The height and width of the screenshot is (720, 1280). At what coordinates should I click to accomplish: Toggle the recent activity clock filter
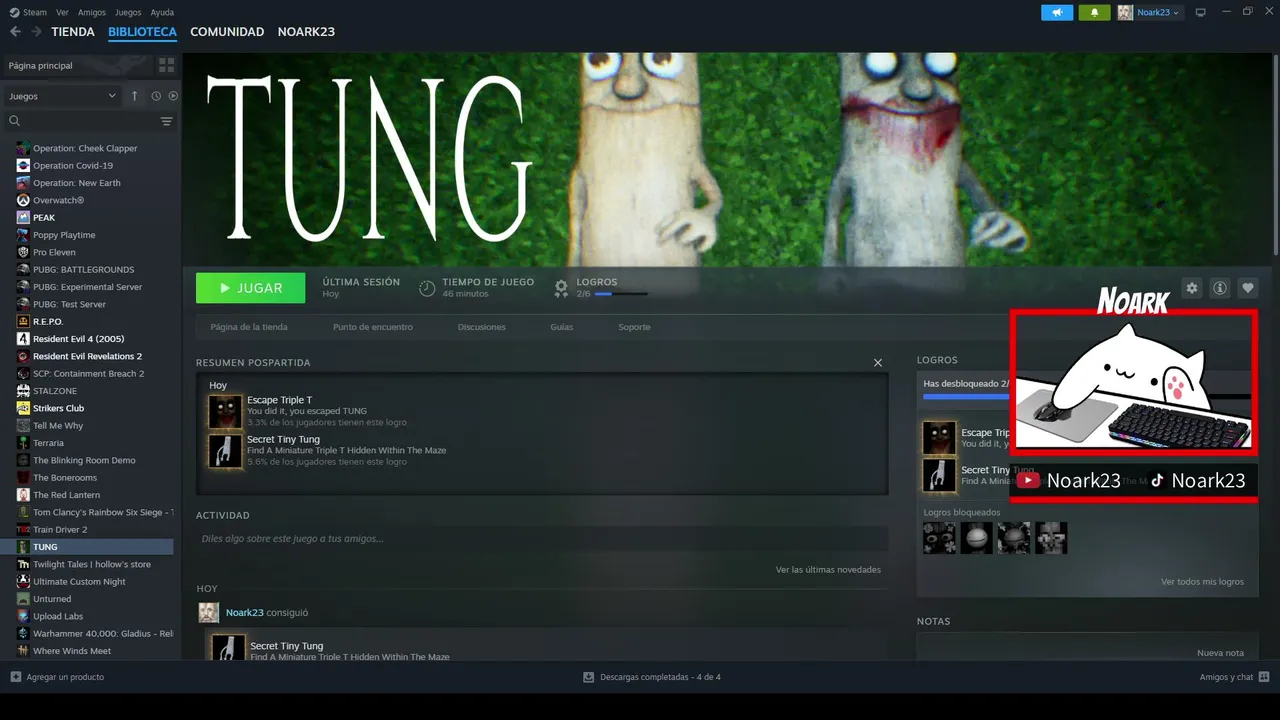pyautogui.click(x=156, y=96)
